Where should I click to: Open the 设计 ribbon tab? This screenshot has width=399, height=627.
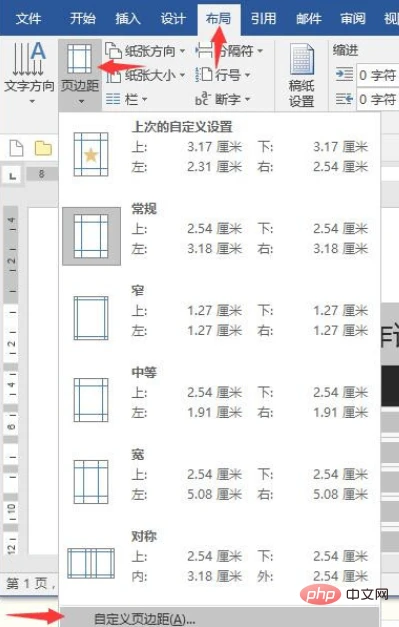point(173,18)
